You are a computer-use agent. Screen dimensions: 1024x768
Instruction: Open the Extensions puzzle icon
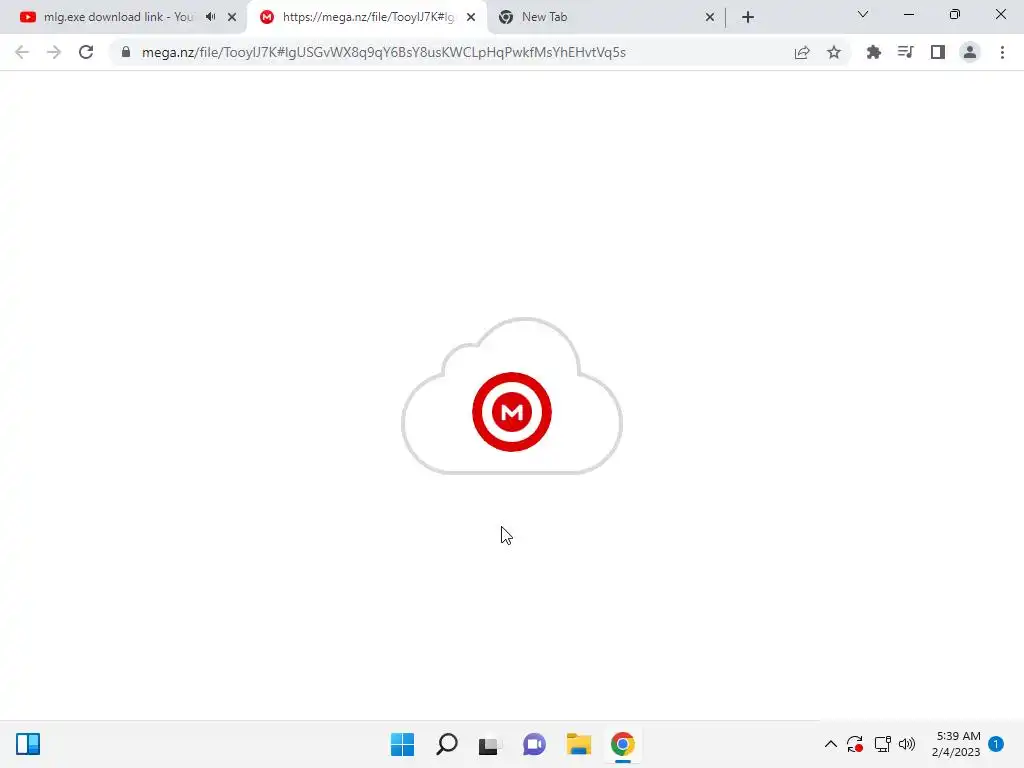873,52
